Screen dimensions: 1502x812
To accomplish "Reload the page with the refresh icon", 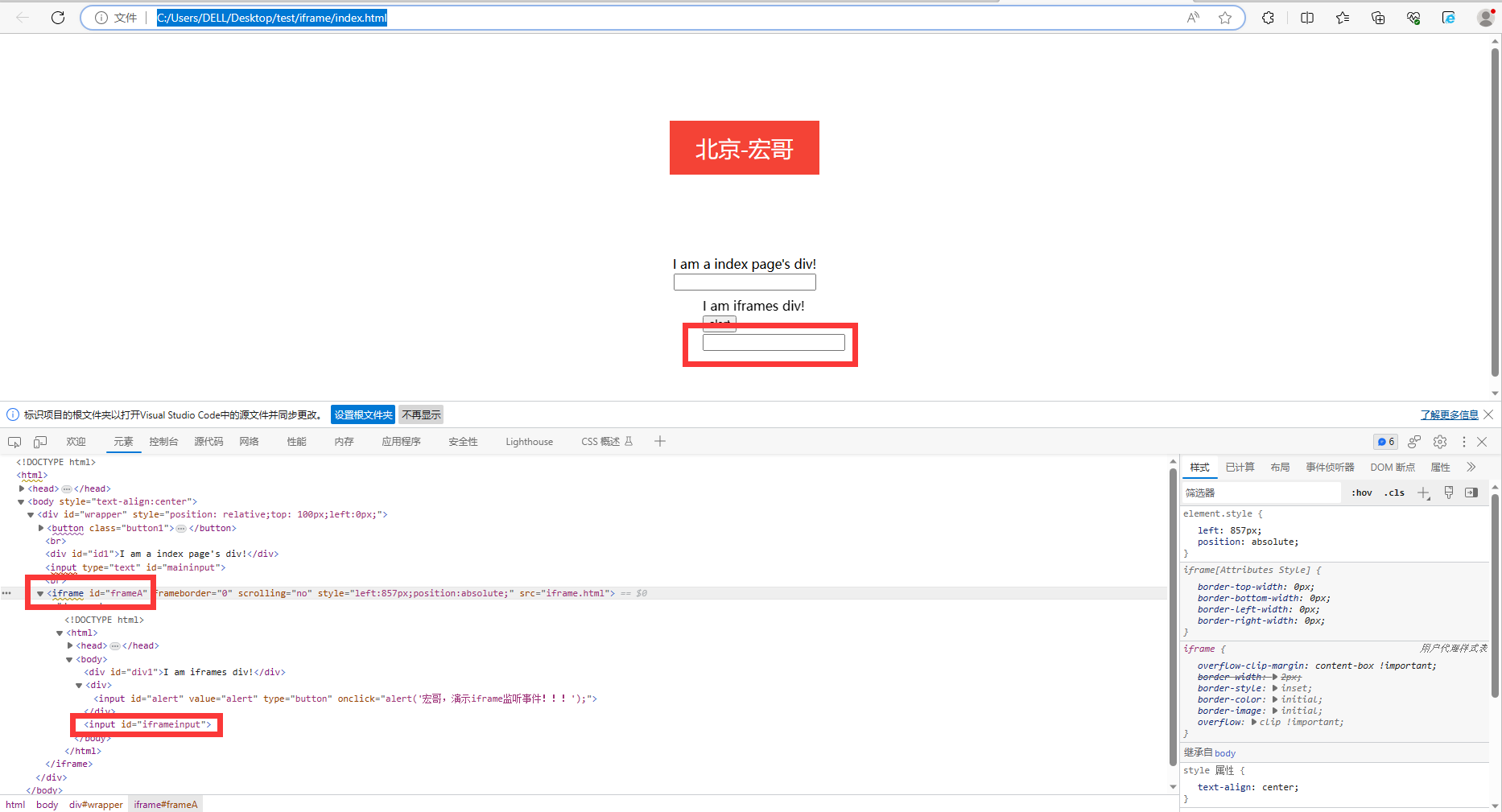I will click(58, 18).
